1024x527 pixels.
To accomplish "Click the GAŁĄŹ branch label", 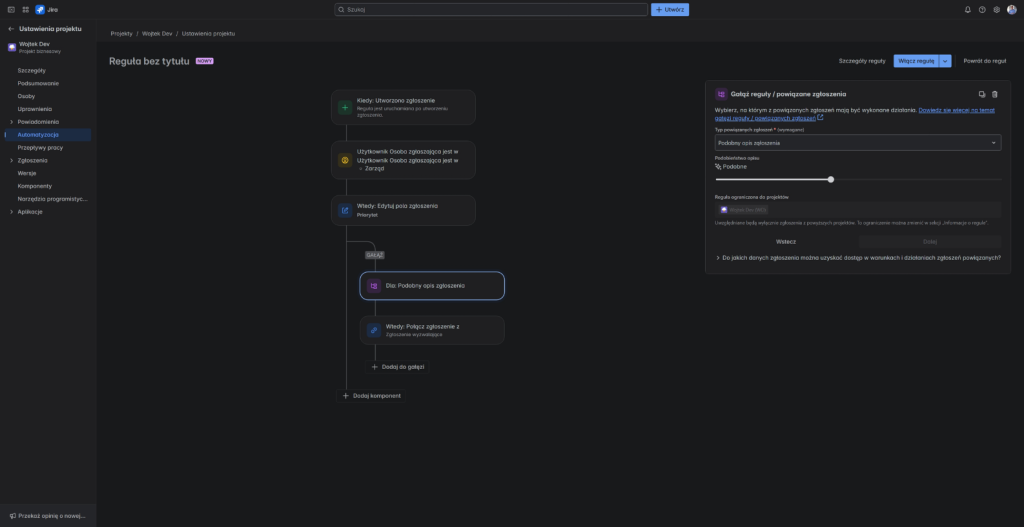I will [375, 255].
